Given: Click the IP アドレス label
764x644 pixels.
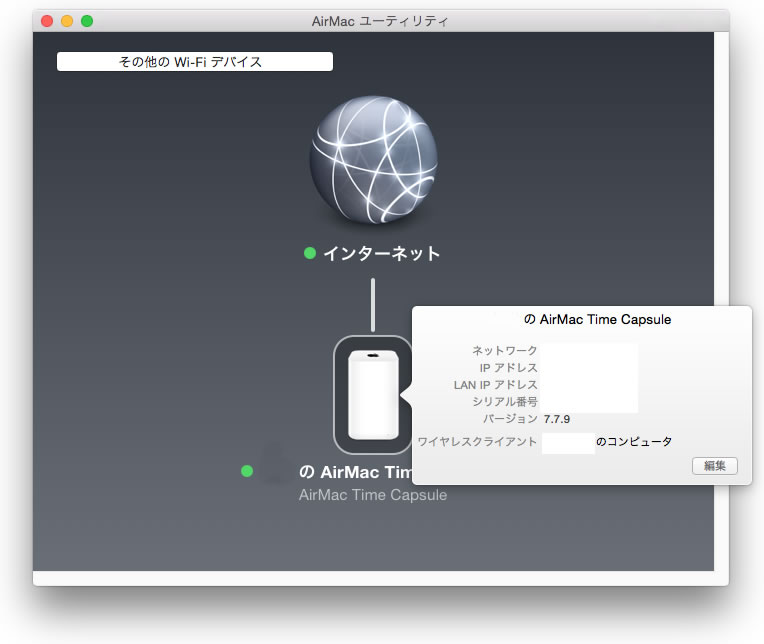Looking at the screenshot, I should 508,368.
